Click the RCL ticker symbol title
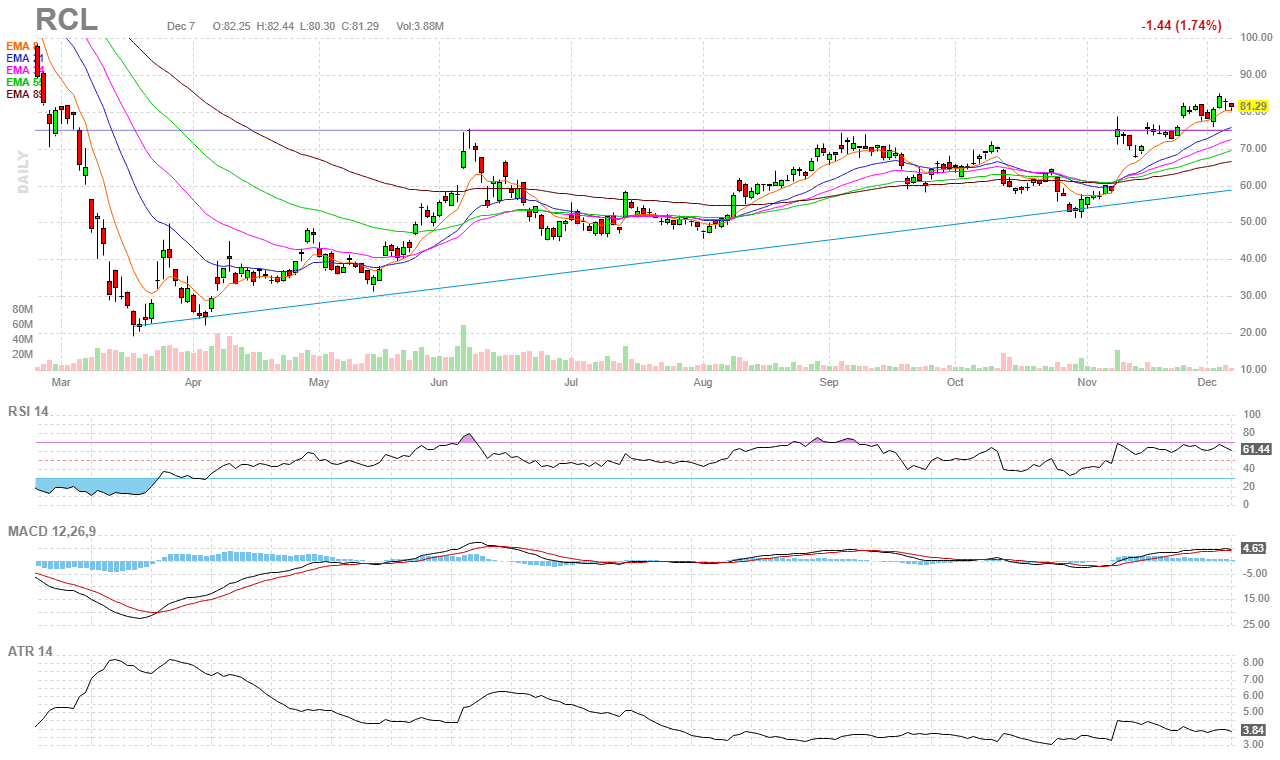Screen dimensions: 1280x760 67,18
